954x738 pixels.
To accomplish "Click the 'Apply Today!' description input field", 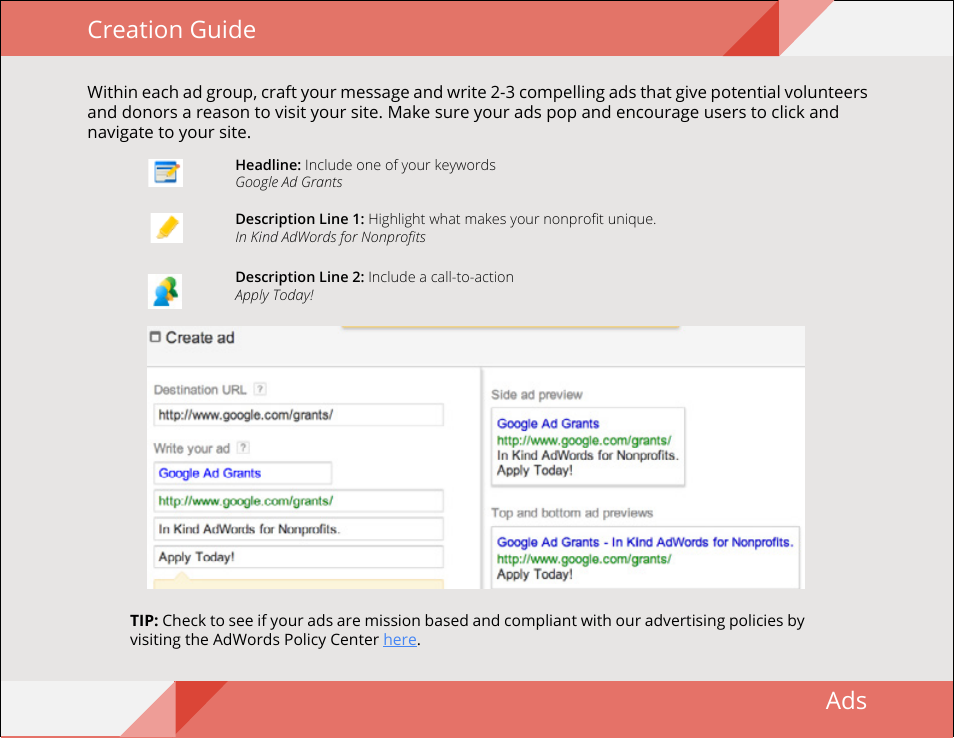I will tap(298, 557).
